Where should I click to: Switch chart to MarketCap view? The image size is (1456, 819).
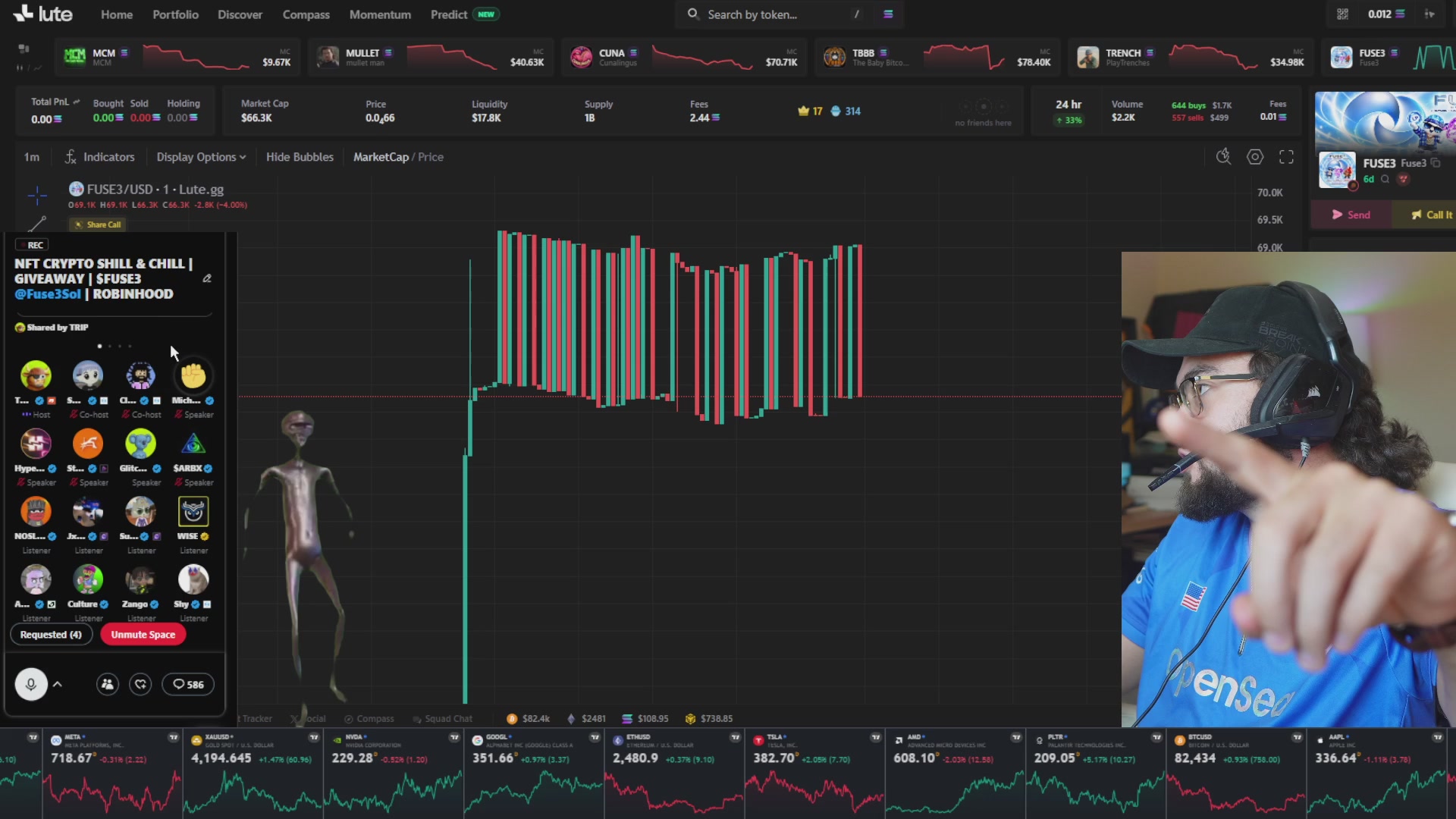(381, 157)
